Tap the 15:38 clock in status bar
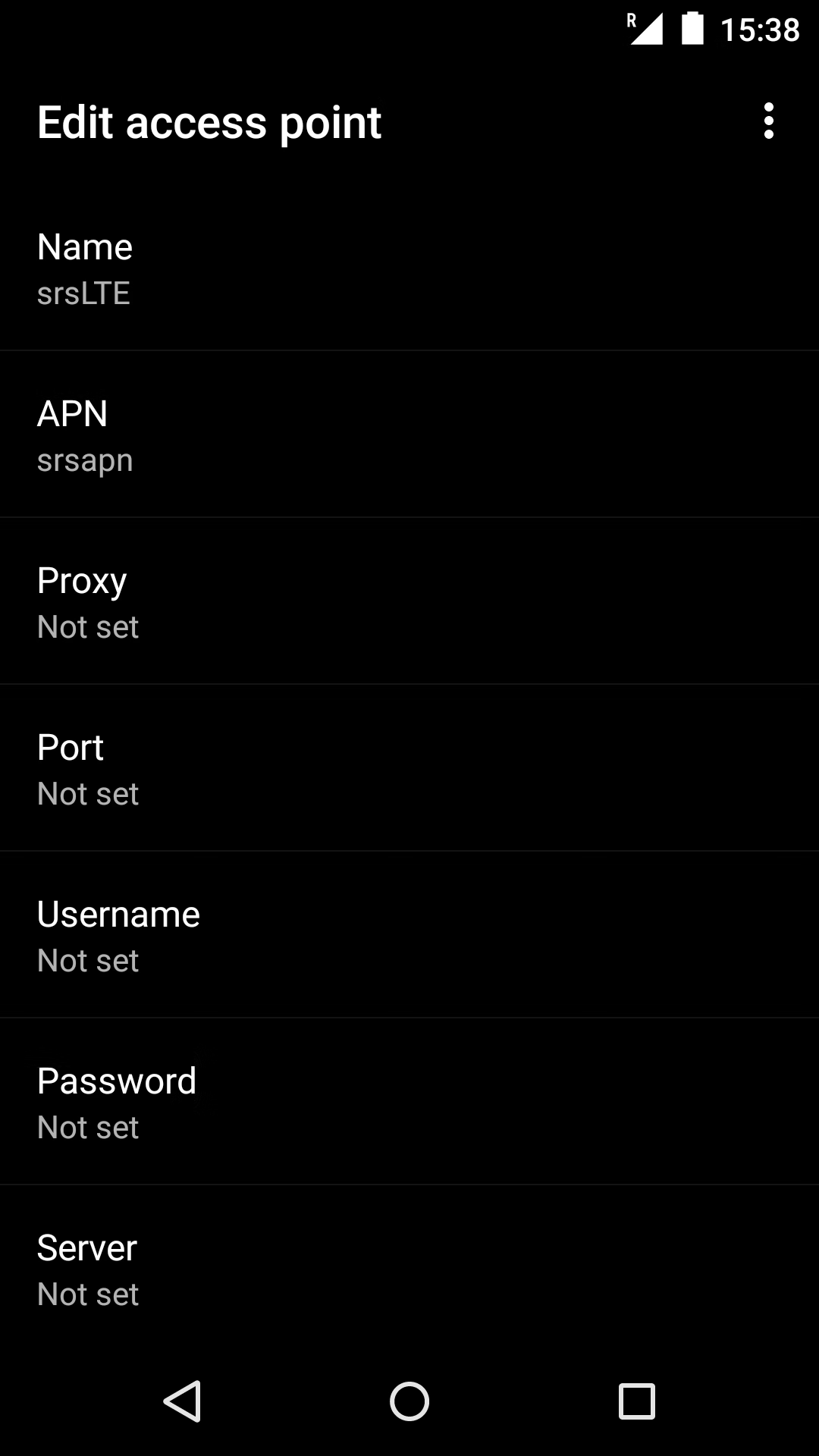 [x=759, y=30]
